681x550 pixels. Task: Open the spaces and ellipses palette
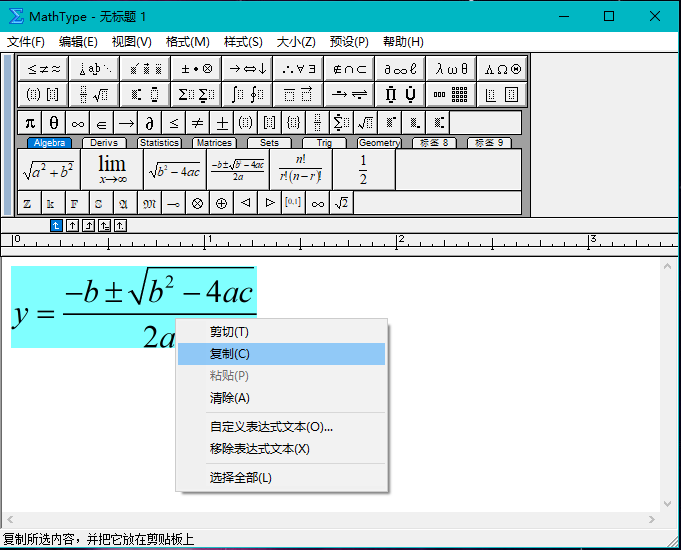click(x=94, y=69)
